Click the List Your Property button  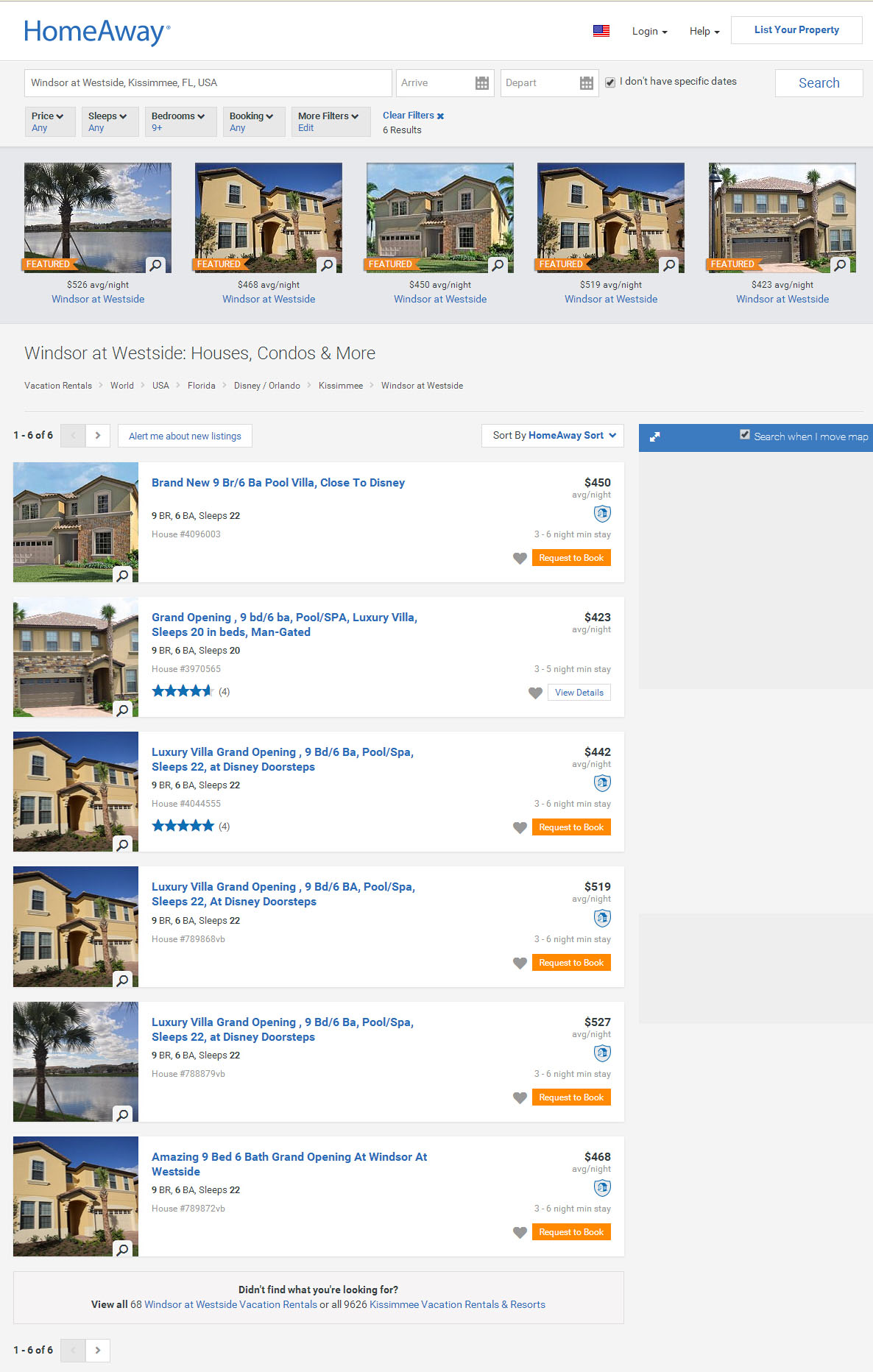point(796,30)
